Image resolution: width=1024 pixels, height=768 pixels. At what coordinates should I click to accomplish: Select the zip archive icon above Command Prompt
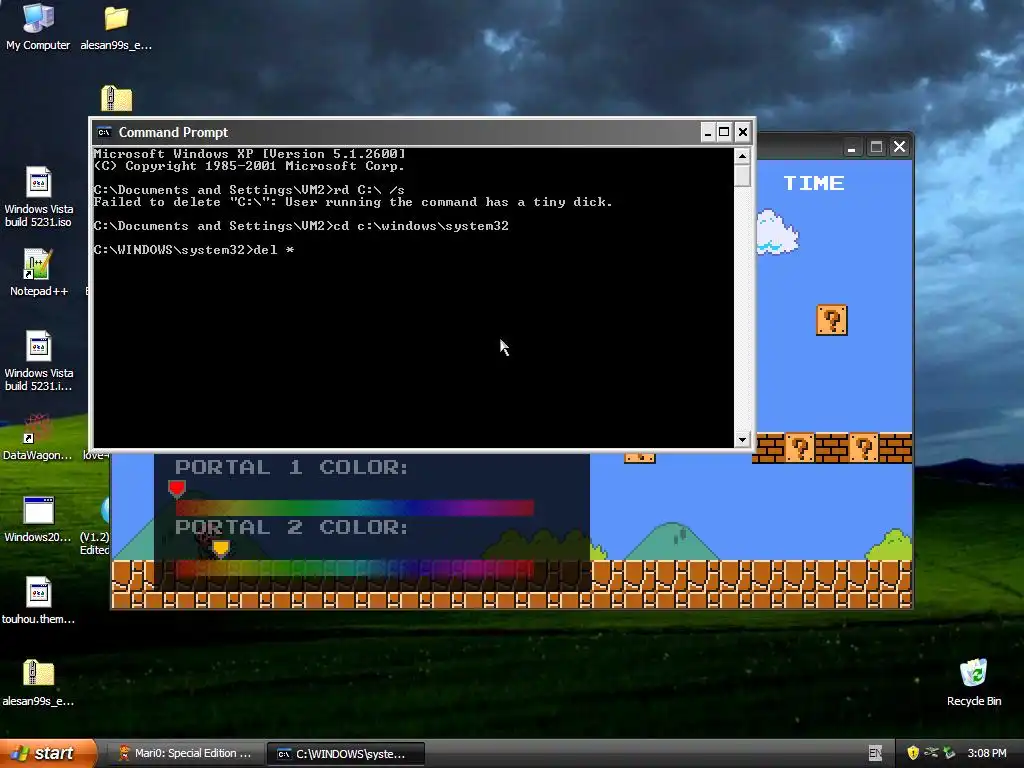pos(117,99)
